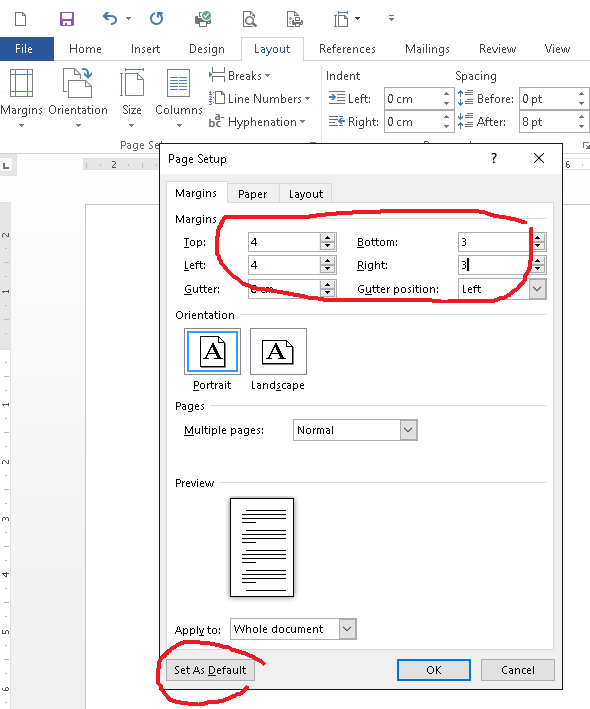Select the Layout tab in Page Setup dialog
The image size is (590, 709).
pyautogui.click(x=306, y=194)
